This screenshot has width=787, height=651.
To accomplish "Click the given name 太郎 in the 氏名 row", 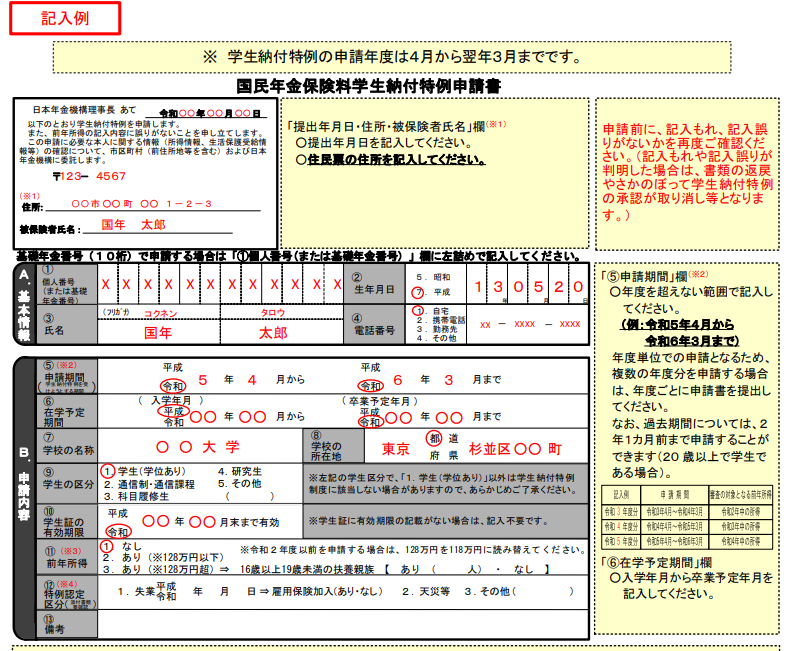I will 273,333.
